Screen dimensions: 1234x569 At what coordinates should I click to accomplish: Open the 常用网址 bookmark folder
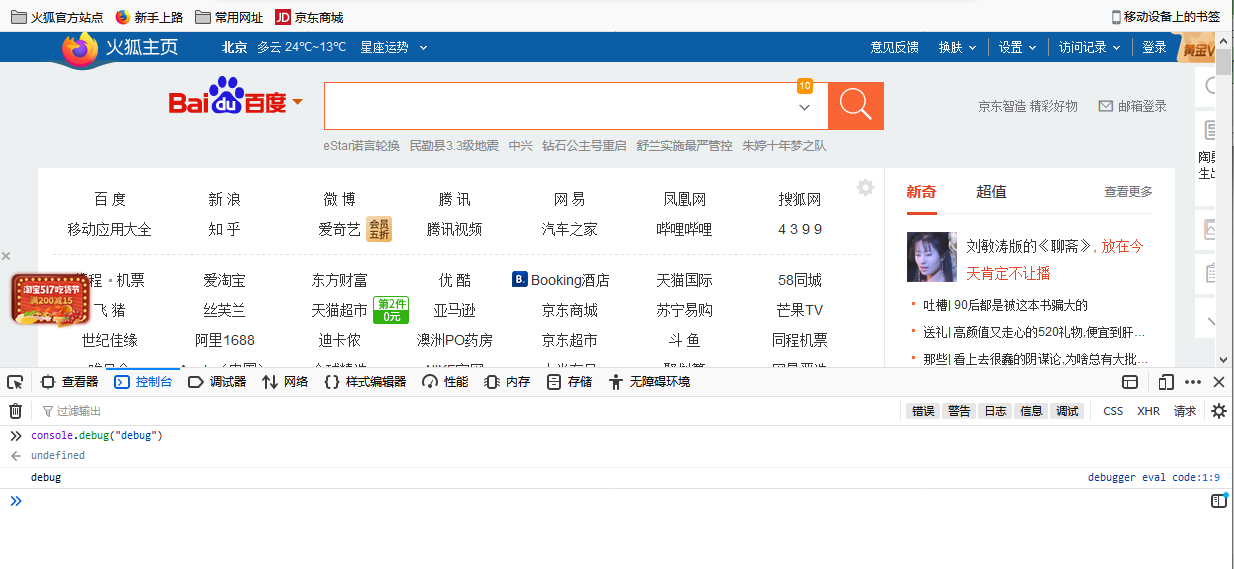(230, 17)
